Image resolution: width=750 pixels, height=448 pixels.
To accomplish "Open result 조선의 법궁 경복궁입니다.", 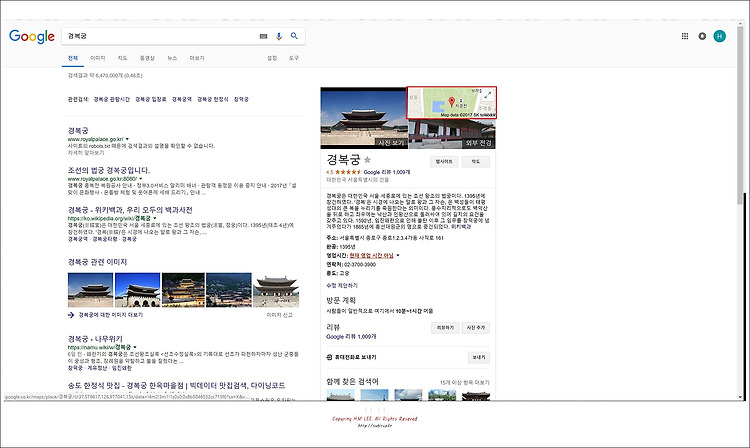I will pyautogui.click(x=109, y=170).
